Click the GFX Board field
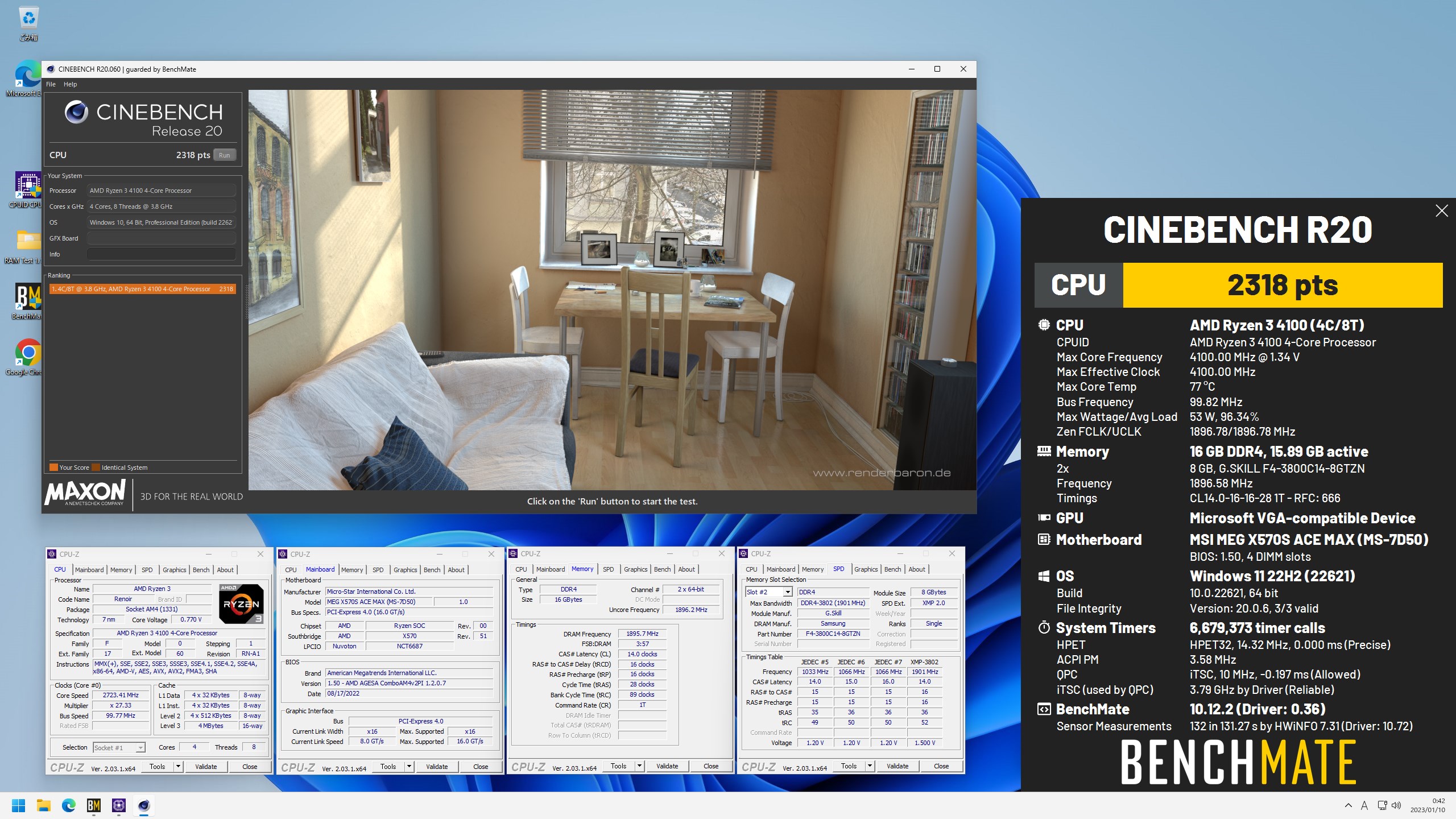 coord(161,238)
